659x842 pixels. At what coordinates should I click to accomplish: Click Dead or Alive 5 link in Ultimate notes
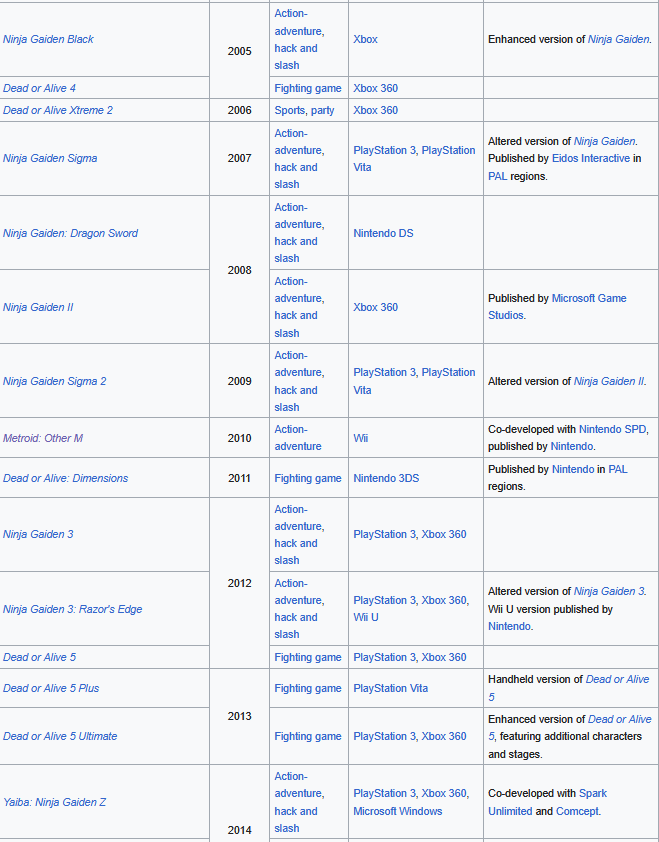(570, 728)
